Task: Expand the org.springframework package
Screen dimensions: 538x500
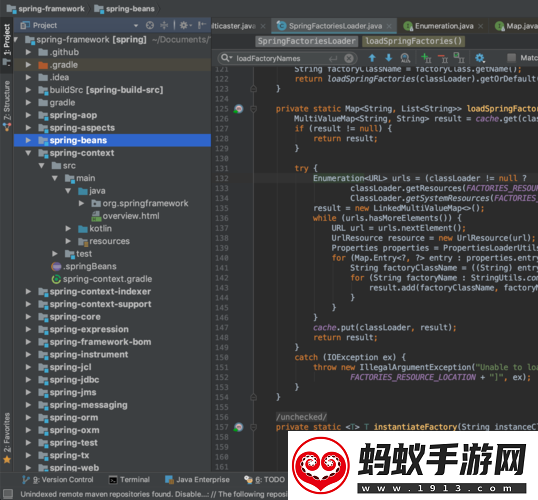Action: 81,204
